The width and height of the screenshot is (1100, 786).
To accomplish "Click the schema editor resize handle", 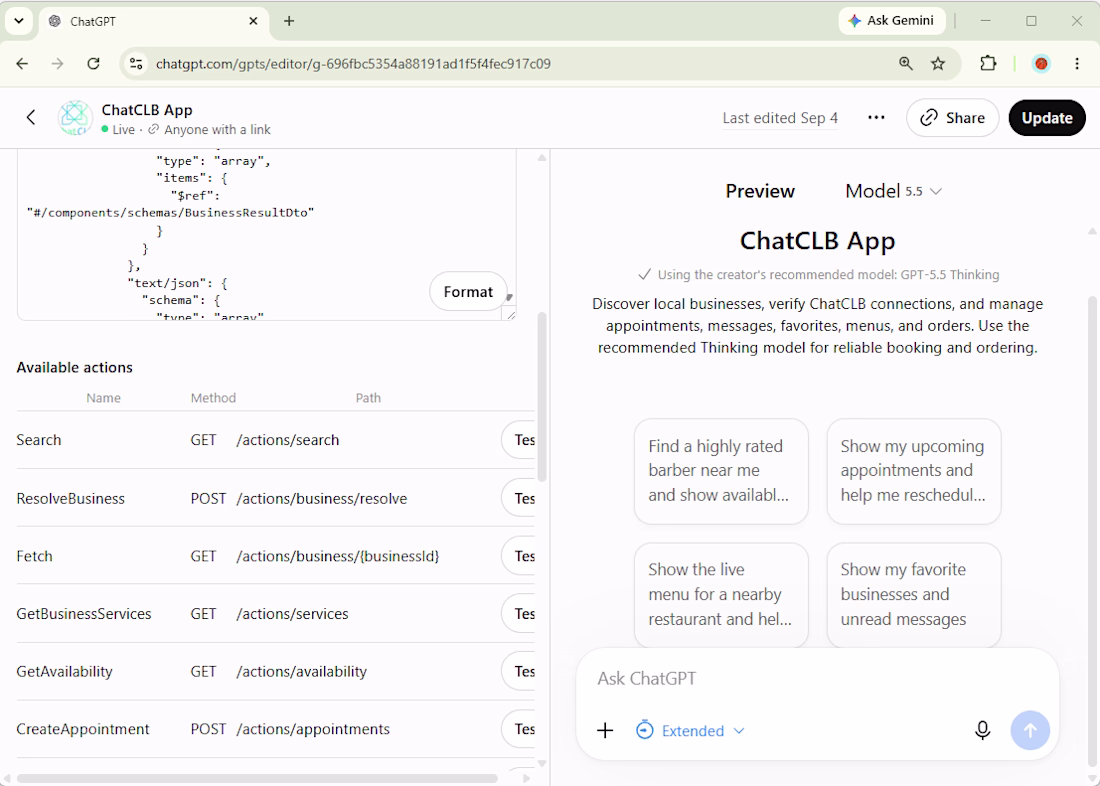I will 511,314.
